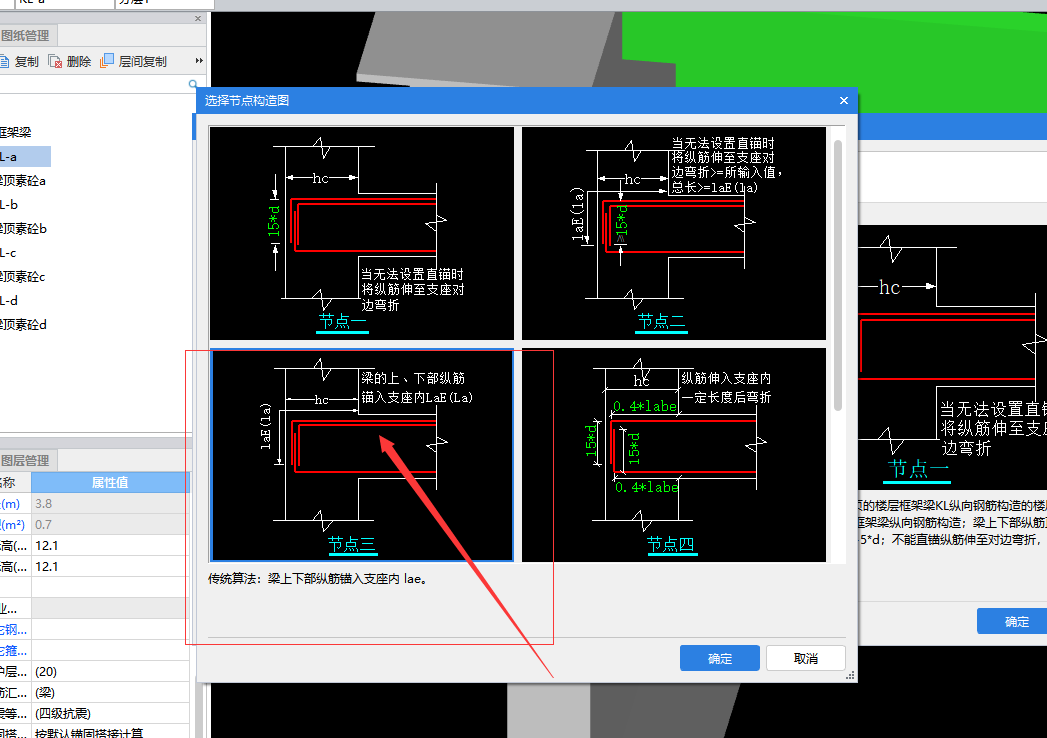Open the 图纸管理 tab
Viewport: 1047px width, 738px height.
click(27, 35)
